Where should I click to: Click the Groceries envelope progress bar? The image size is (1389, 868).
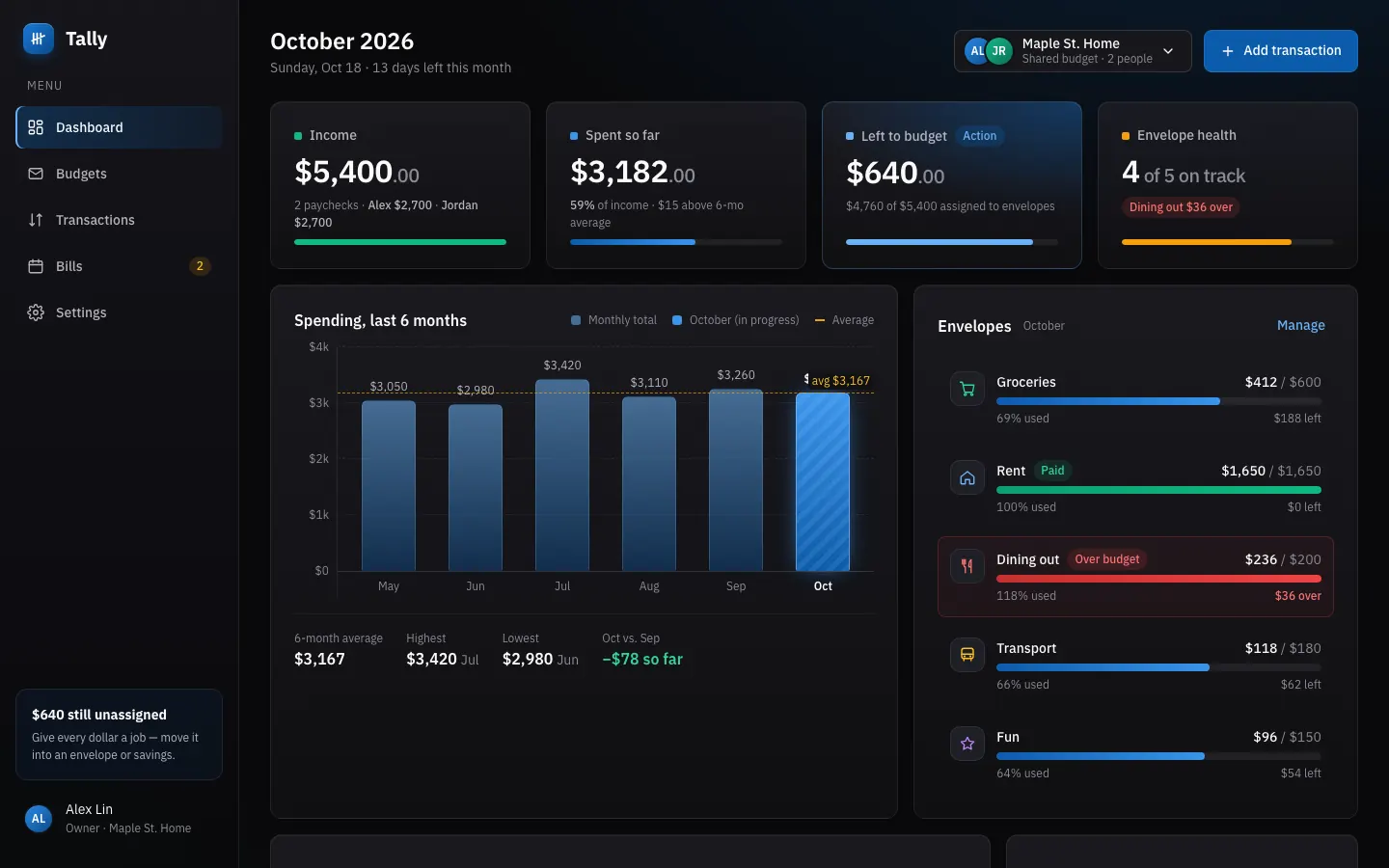[1158, 401]
